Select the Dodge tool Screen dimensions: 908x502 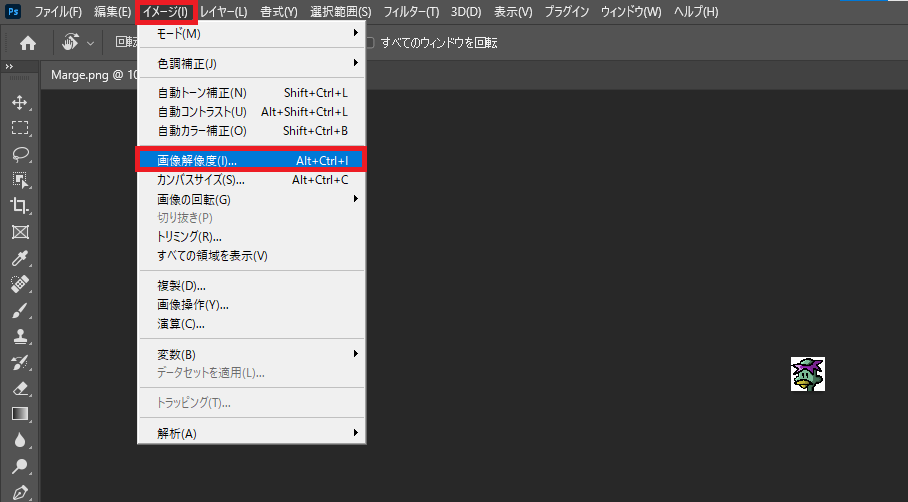tap(20, 466)
